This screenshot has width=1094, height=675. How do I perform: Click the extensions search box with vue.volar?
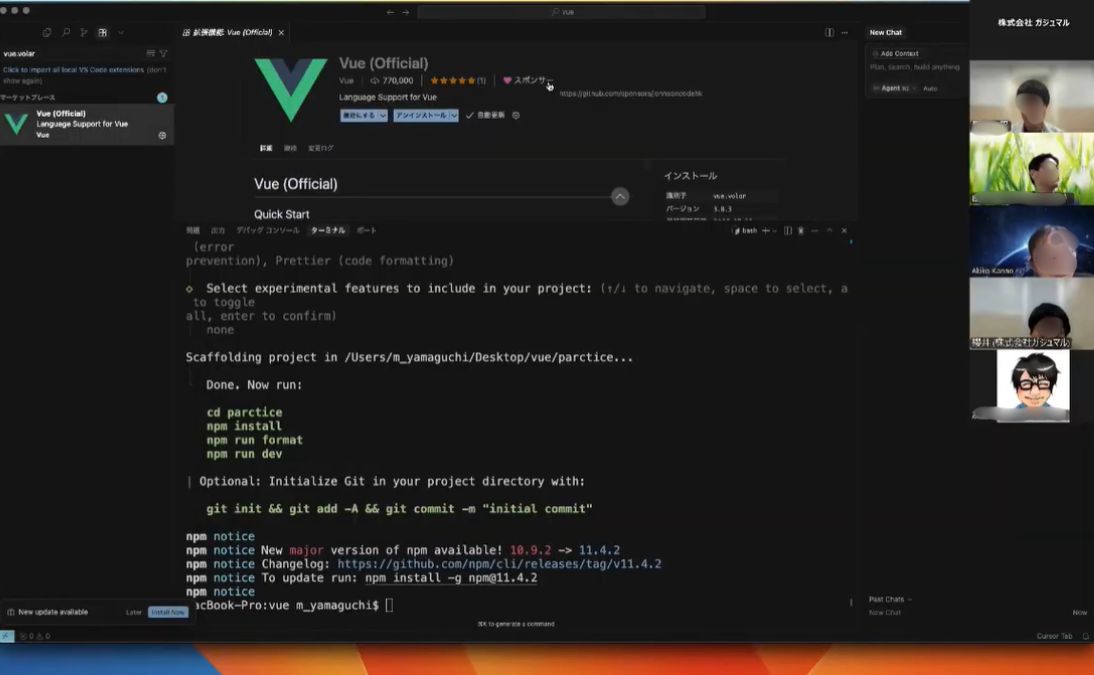tap(70, 53)
